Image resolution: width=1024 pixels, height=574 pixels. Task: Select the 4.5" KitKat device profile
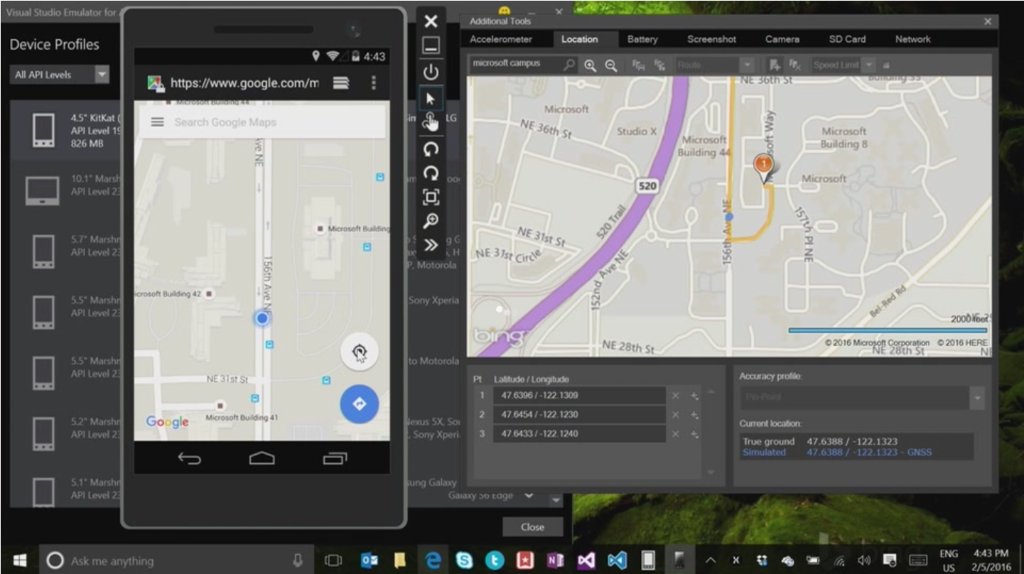tap(66, 130)
